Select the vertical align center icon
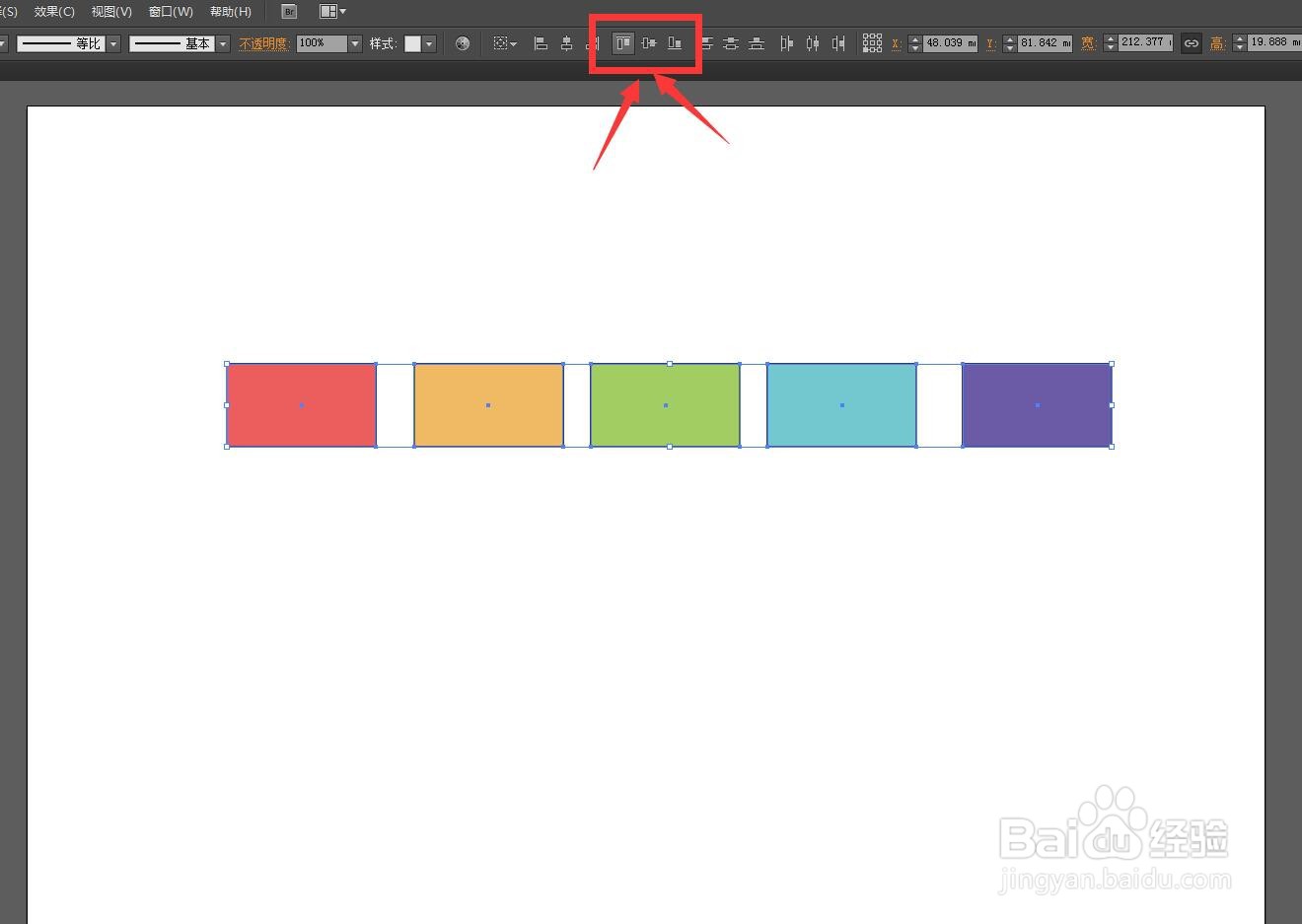The width and height of the screenshot is (1302, 924). click(x=649, y=42)
